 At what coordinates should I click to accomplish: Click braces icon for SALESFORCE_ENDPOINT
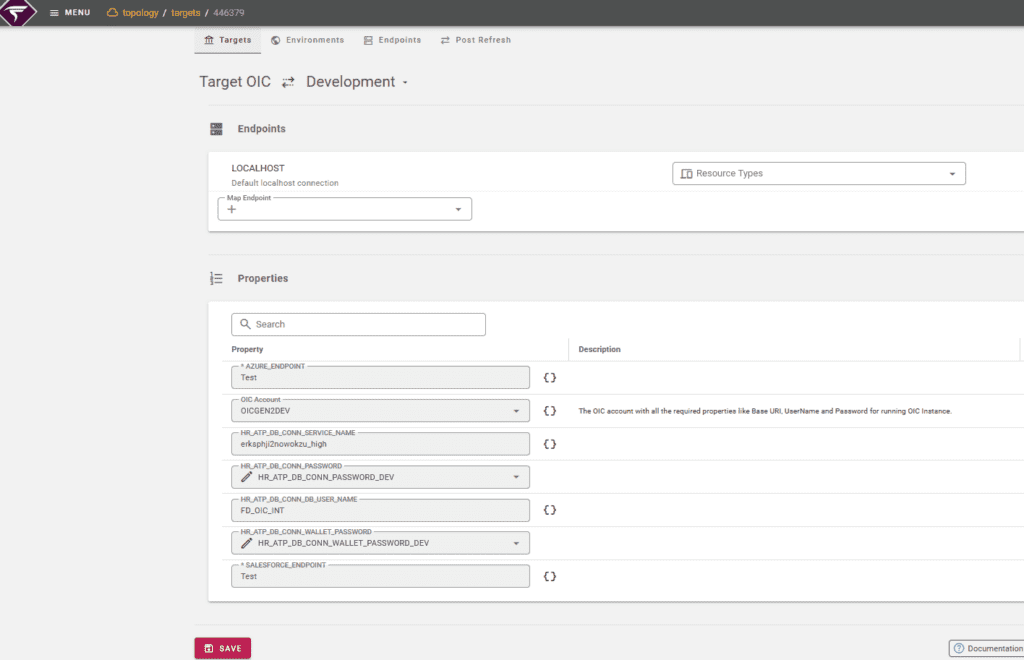[550, 576]
